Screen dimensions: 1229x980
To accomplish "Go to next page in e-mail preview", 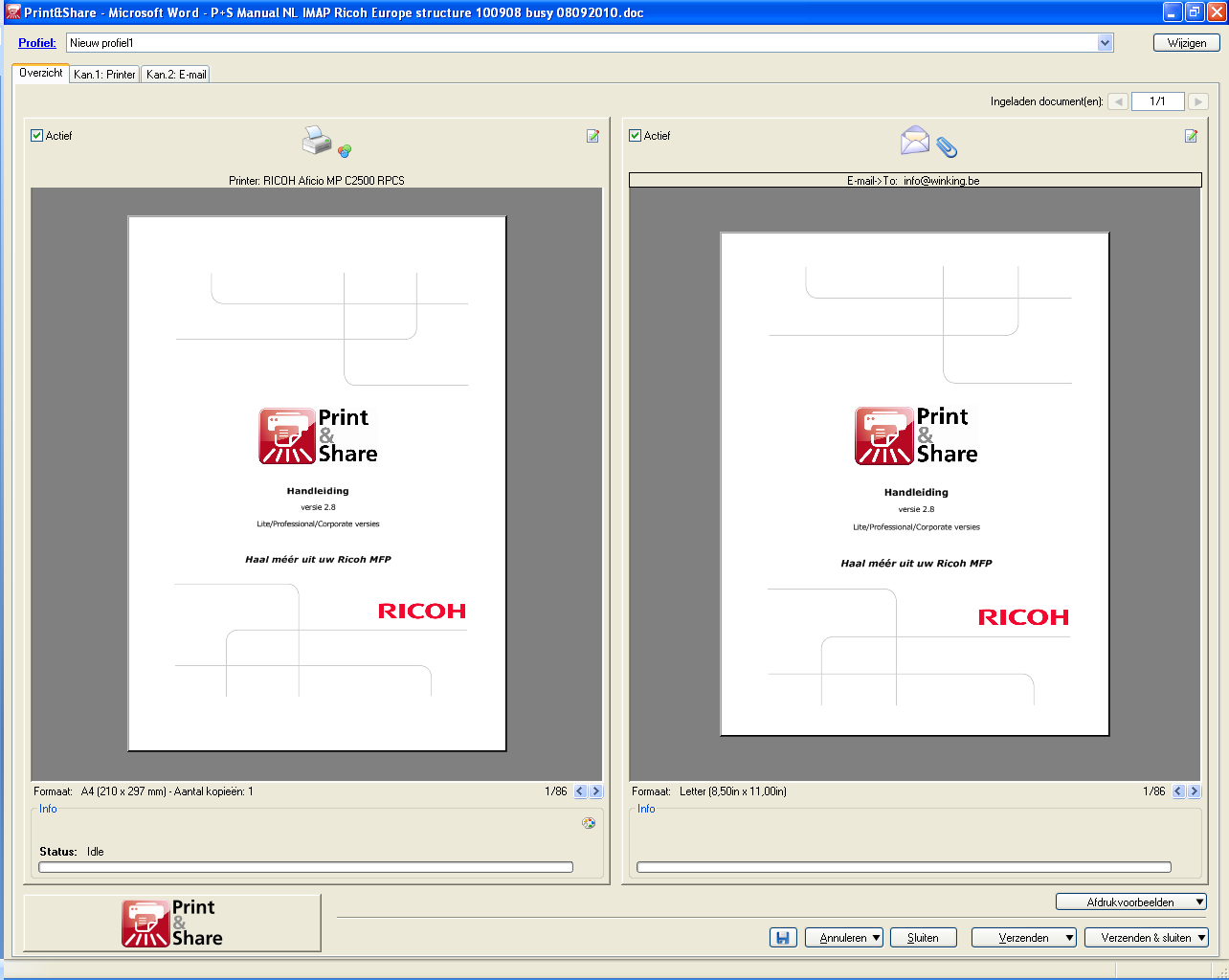I will point(1195,791).
